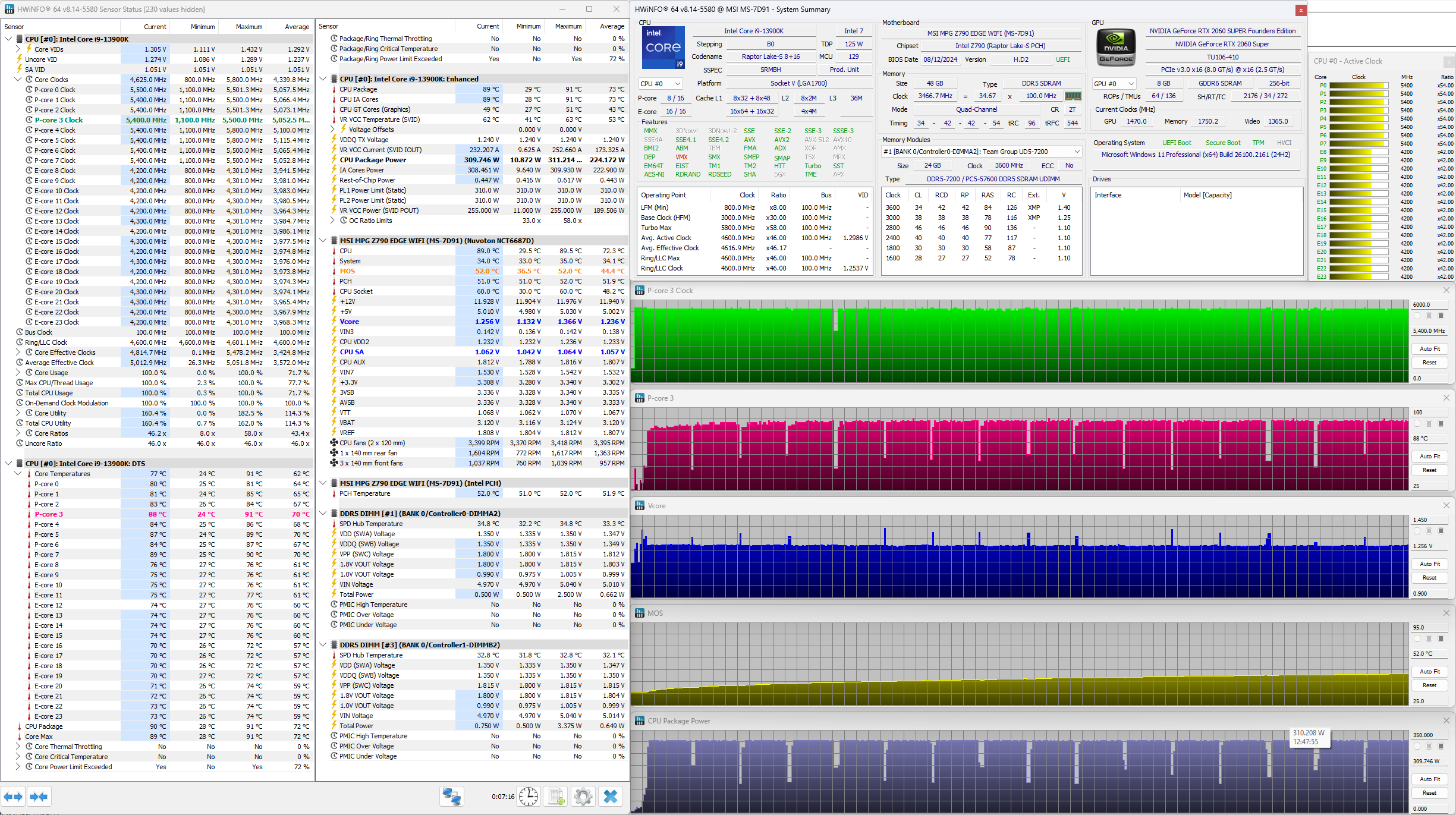
Task: Click the memory chip icon next to 100.0 MHz
Action: [1073, 96]
